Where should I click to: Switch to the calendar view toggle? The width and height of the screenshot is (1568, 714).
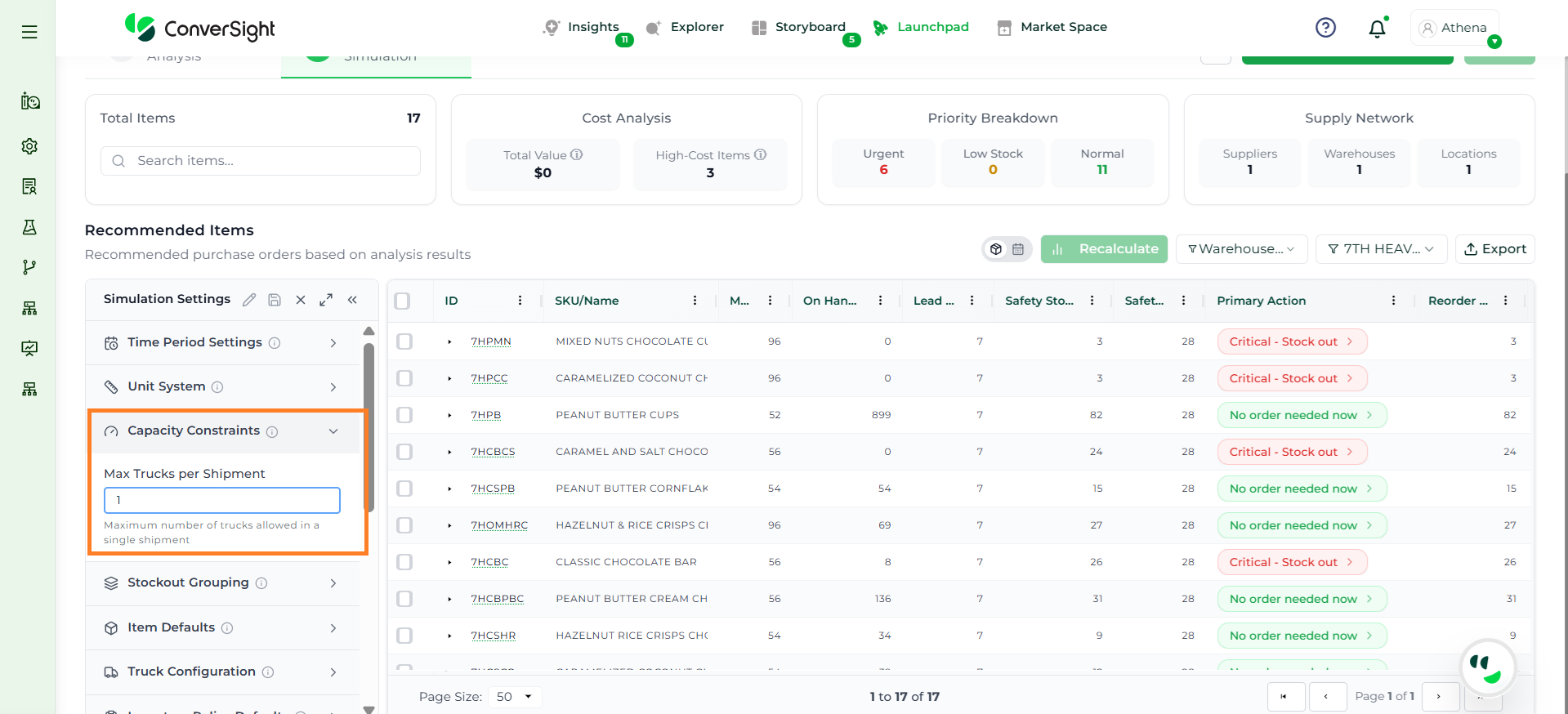1018,249
